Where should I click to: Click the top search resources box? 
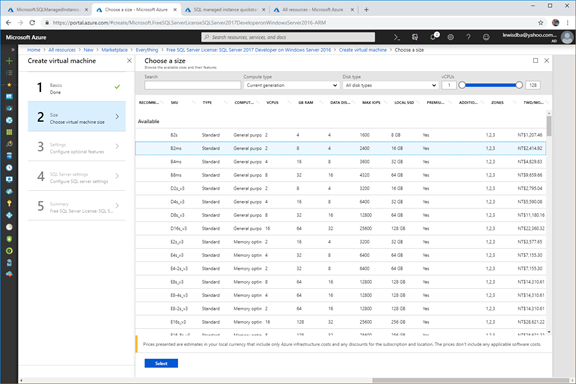(x=288, y=37)
